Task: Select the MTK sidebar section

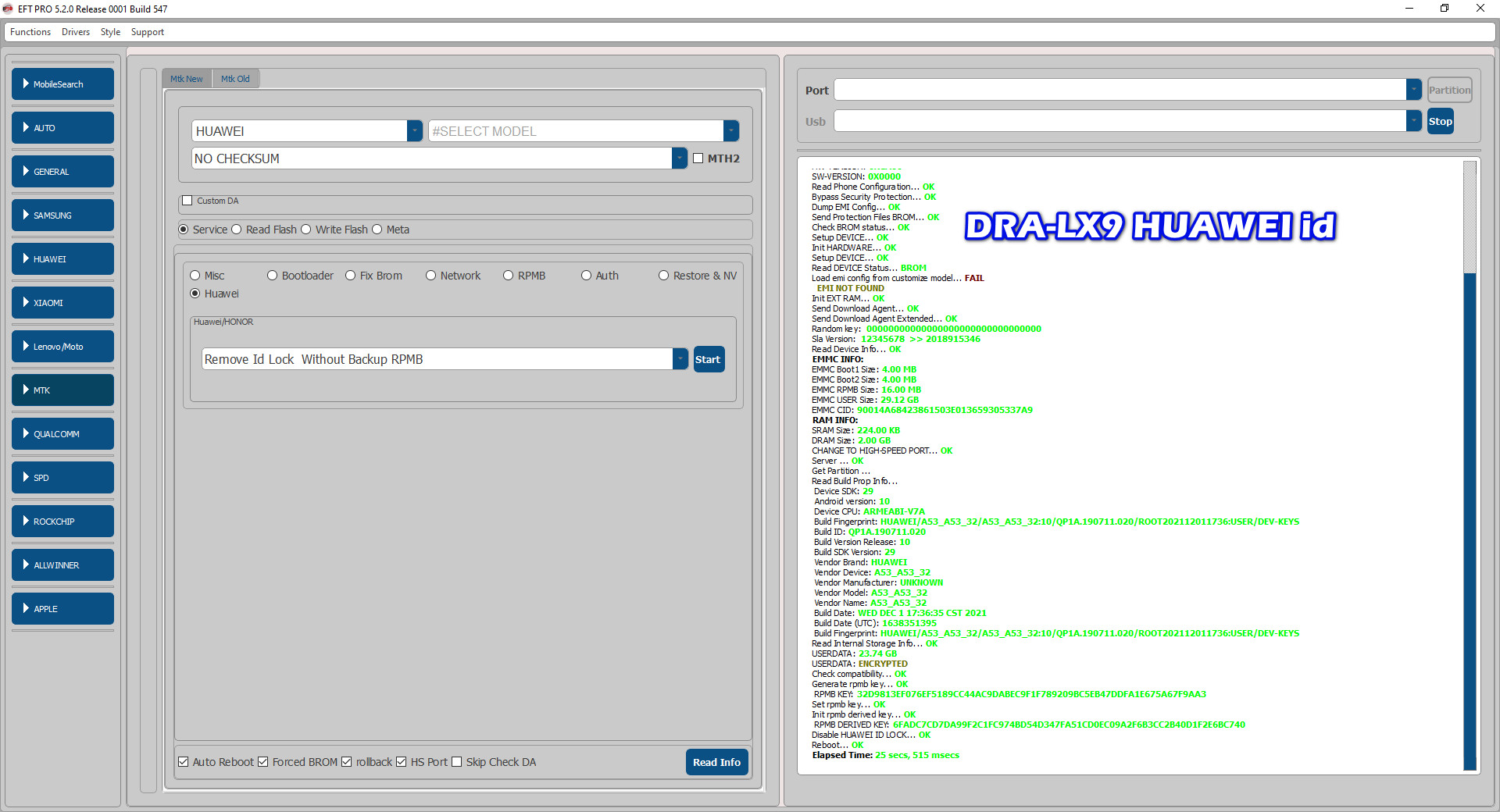Action: pyautogui.click(x=62, y=390)
